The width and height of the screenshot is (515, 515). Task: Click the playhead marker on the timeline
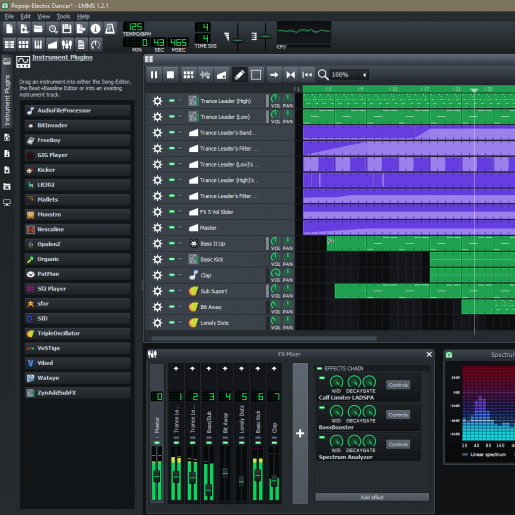click(x=474, y=90)
